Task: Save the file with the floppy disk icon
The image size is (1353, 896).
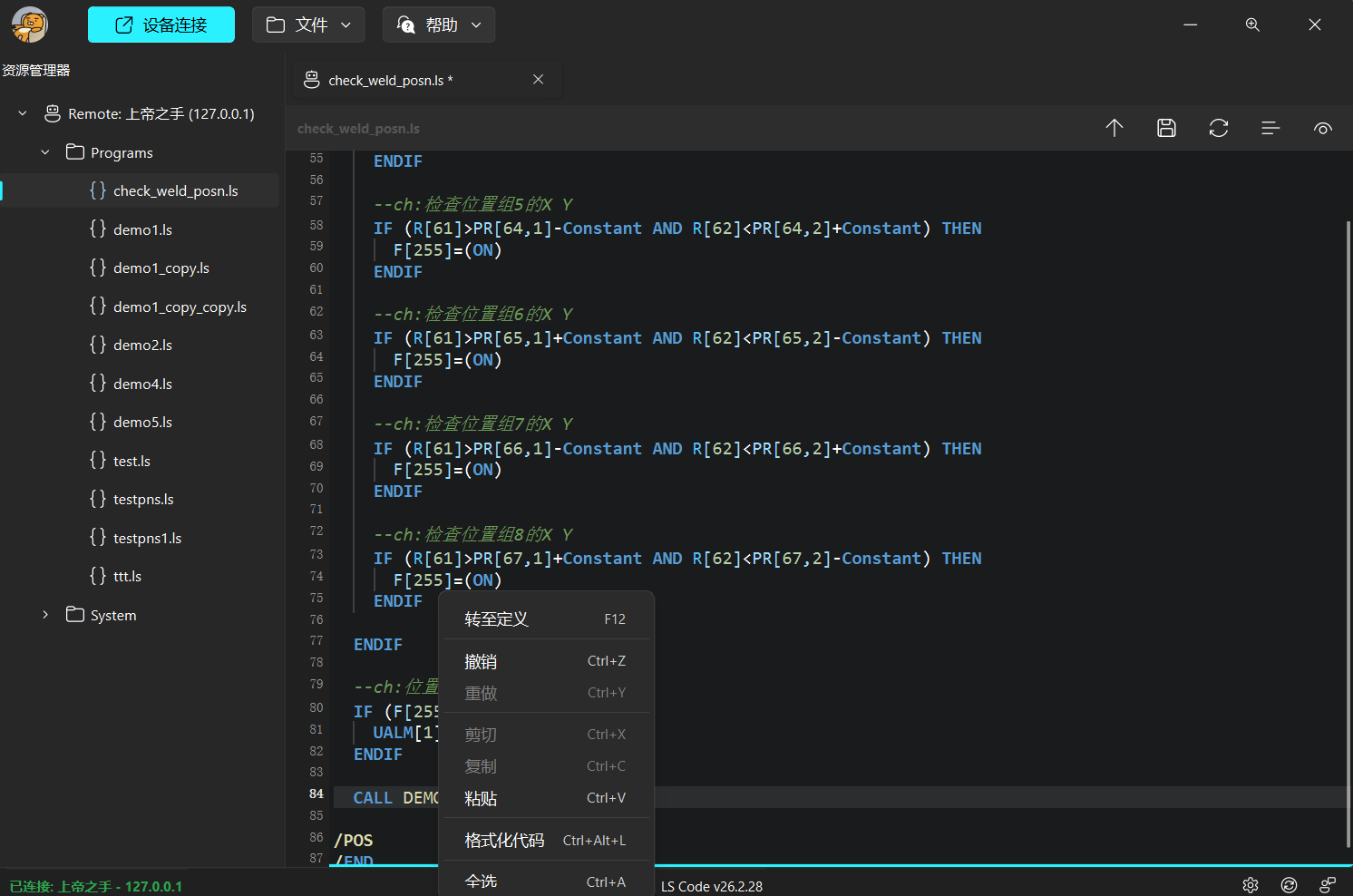Action: pos(1166,128)
